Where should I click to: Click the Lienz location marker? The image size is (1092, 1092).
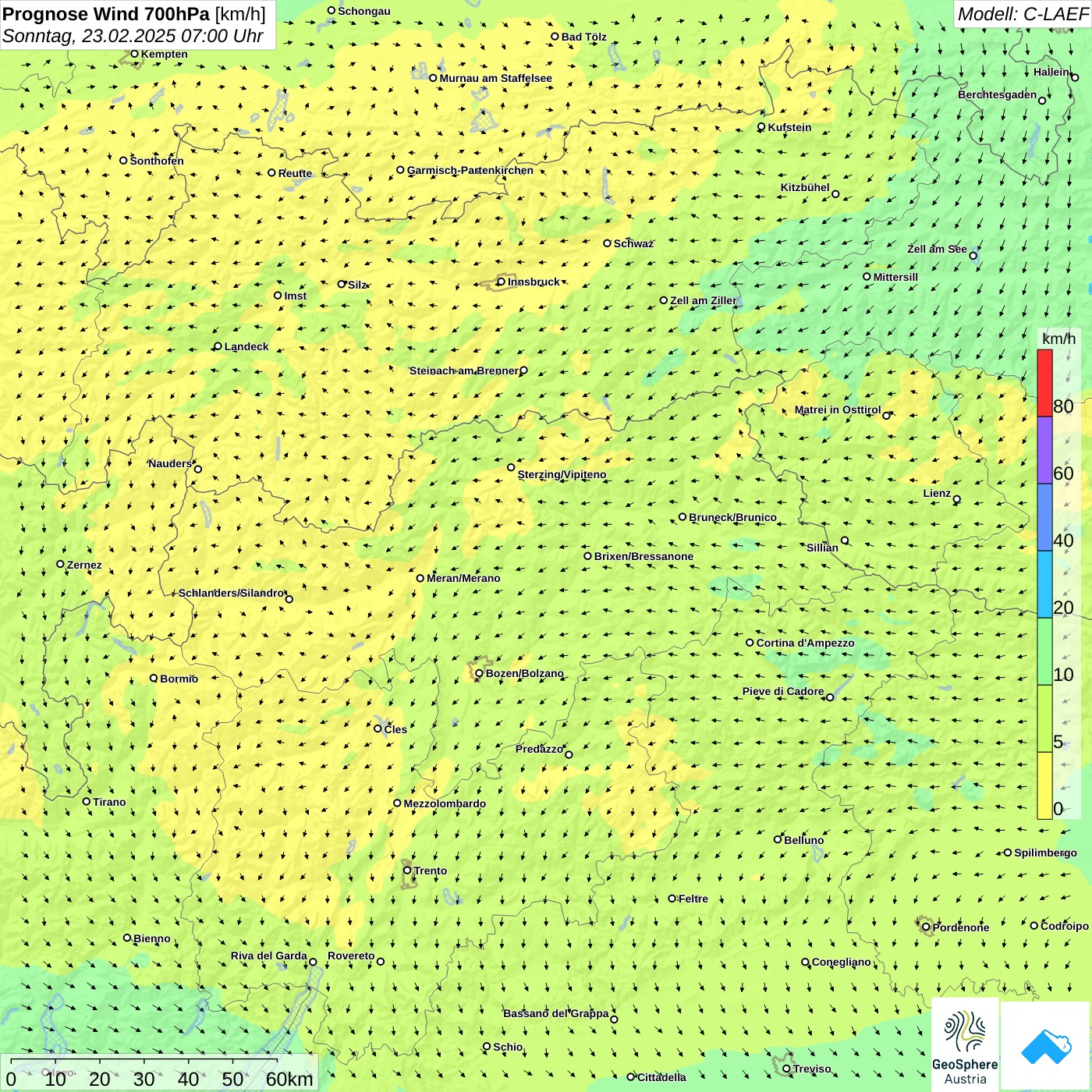tap(957, 499)
